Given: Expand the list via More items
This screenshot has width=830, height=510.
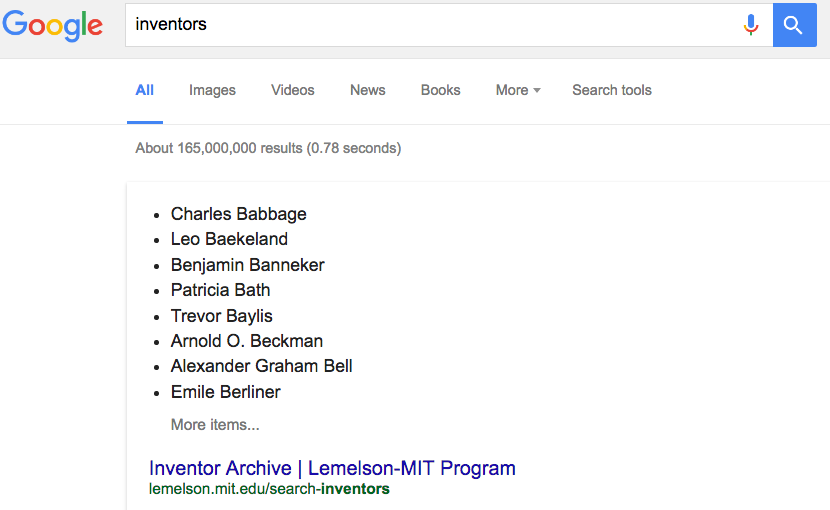Looking at the screenshot, I should point(215,425).
